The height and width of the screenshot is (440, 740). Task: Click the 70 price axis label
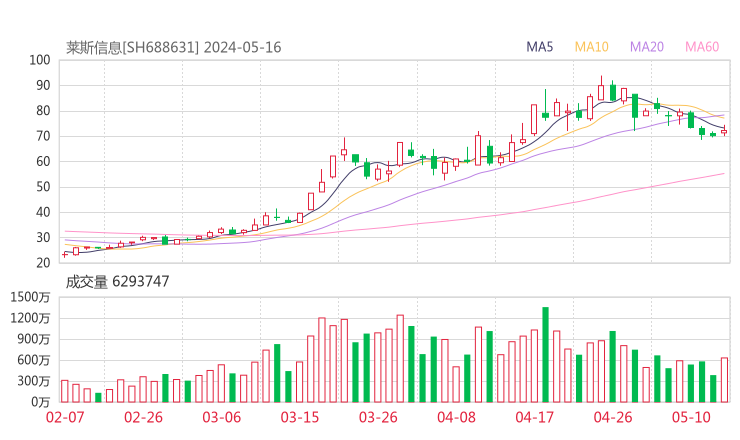(43, 136)
